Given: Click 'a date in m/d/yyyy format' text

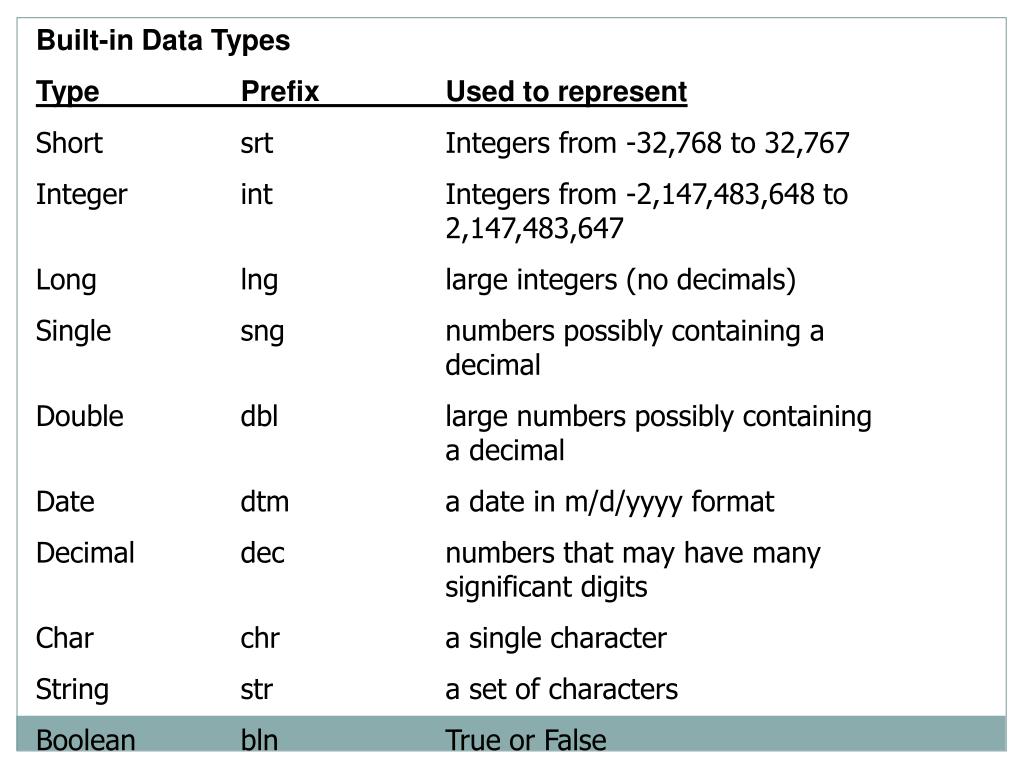Looking at the screenshot, I should pyautogui.click(x=609, y=502).
